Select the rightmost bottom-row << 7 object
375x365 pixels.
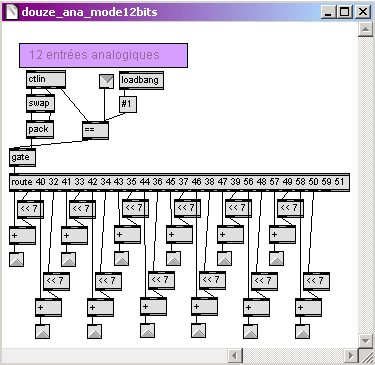[316, 281]
